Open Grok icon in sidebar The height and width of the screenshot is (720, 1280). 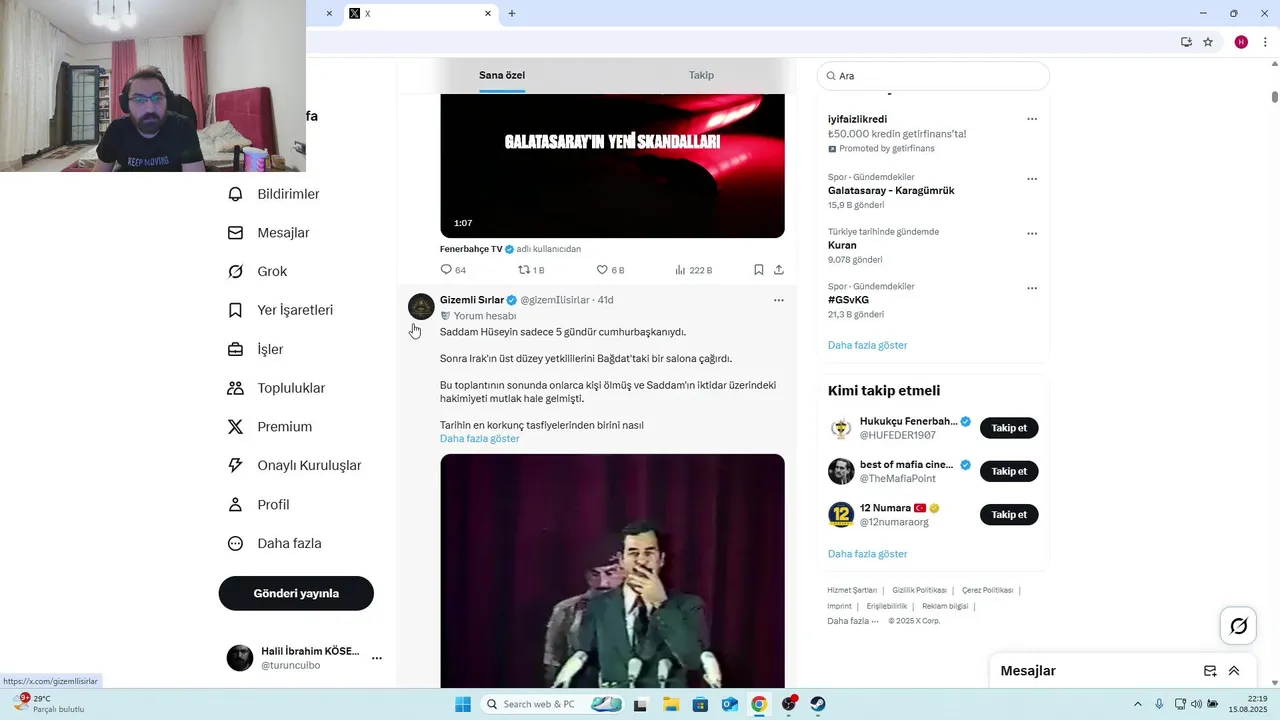236,271
